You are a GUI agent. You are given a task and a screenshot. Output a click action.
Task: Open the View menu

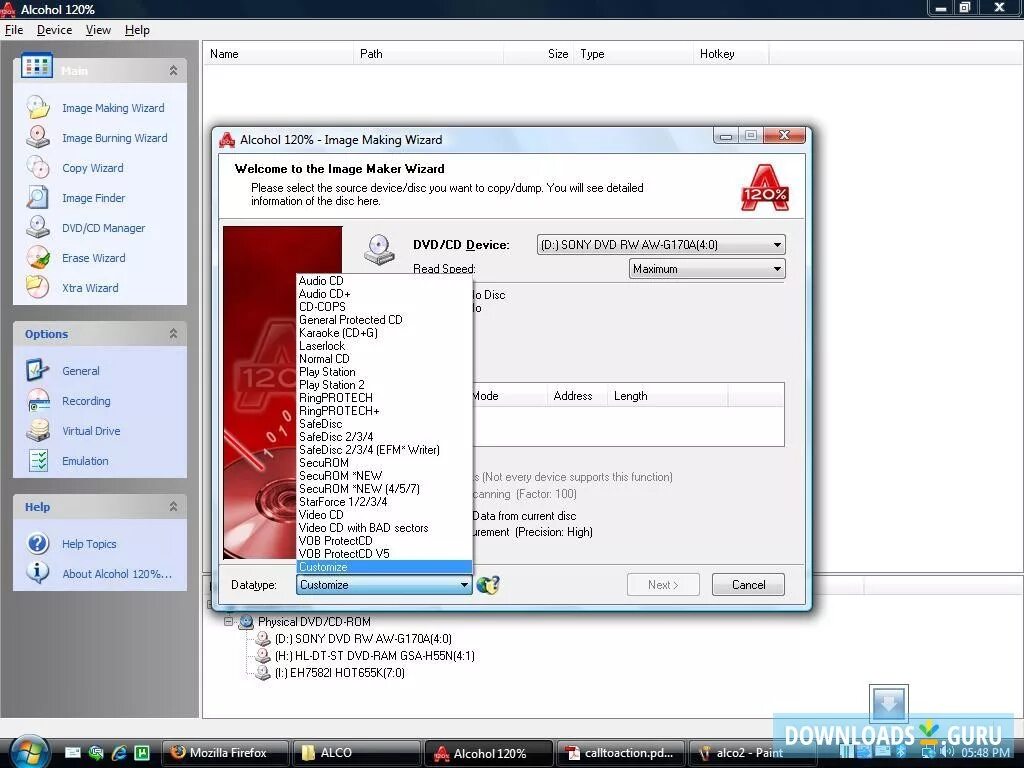pyautogui.click(x=98, y=30)
